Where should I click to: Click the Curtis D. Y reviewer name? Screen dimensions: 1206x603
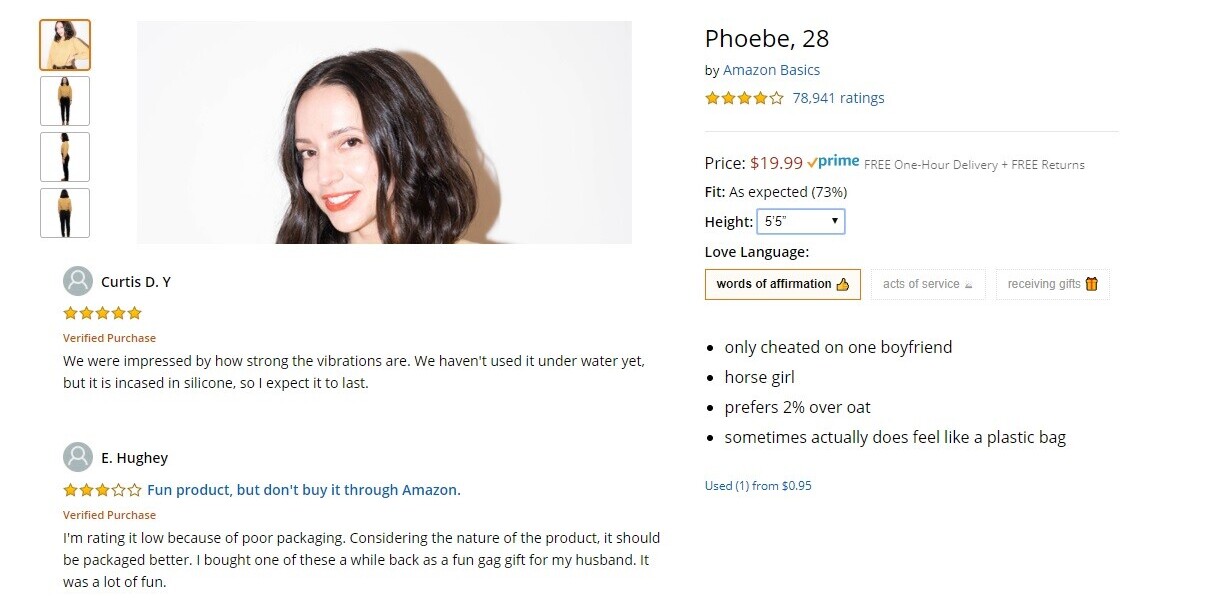(x=136, y=282)
